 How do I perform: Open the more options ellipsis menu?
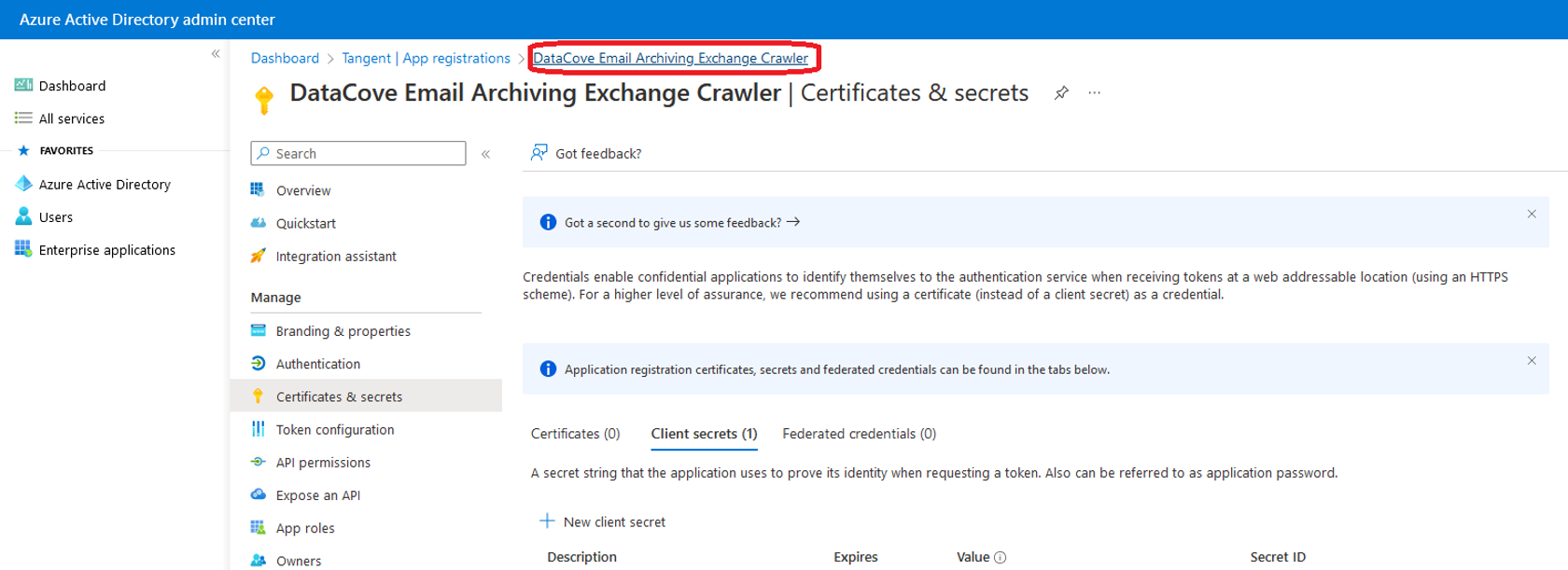click(1094, 93)
